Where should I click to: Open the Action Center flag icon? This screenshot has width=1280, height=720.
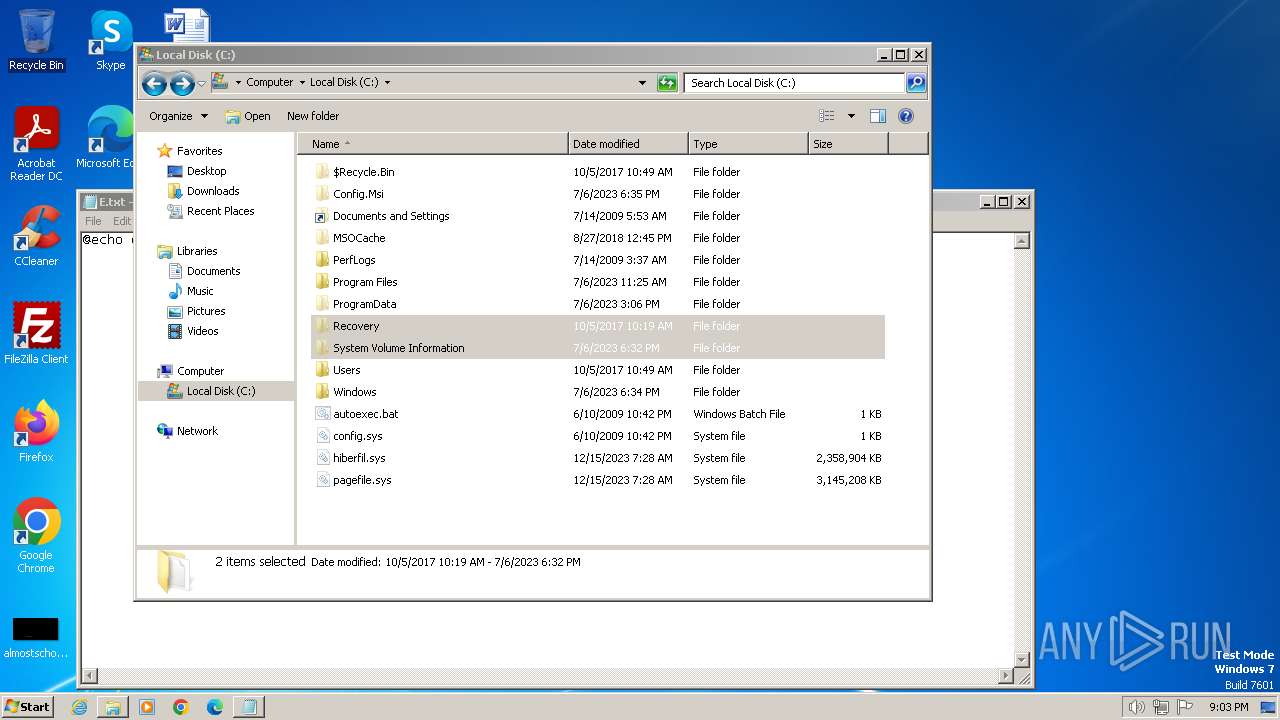point(1185,707)
